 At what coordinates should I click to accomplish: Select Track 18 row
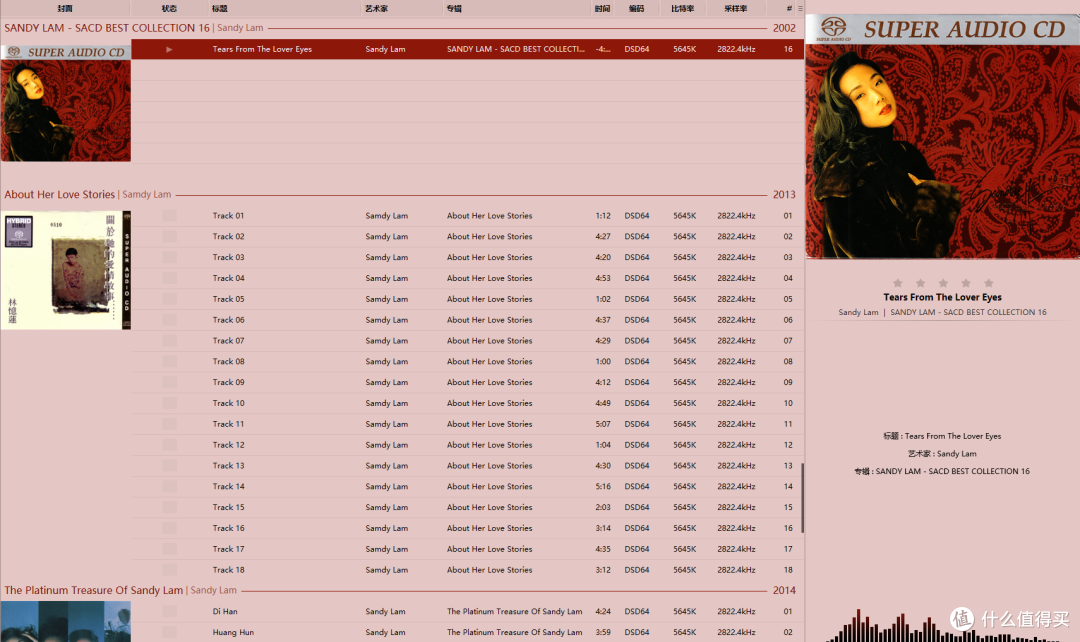tap(467, 570)
